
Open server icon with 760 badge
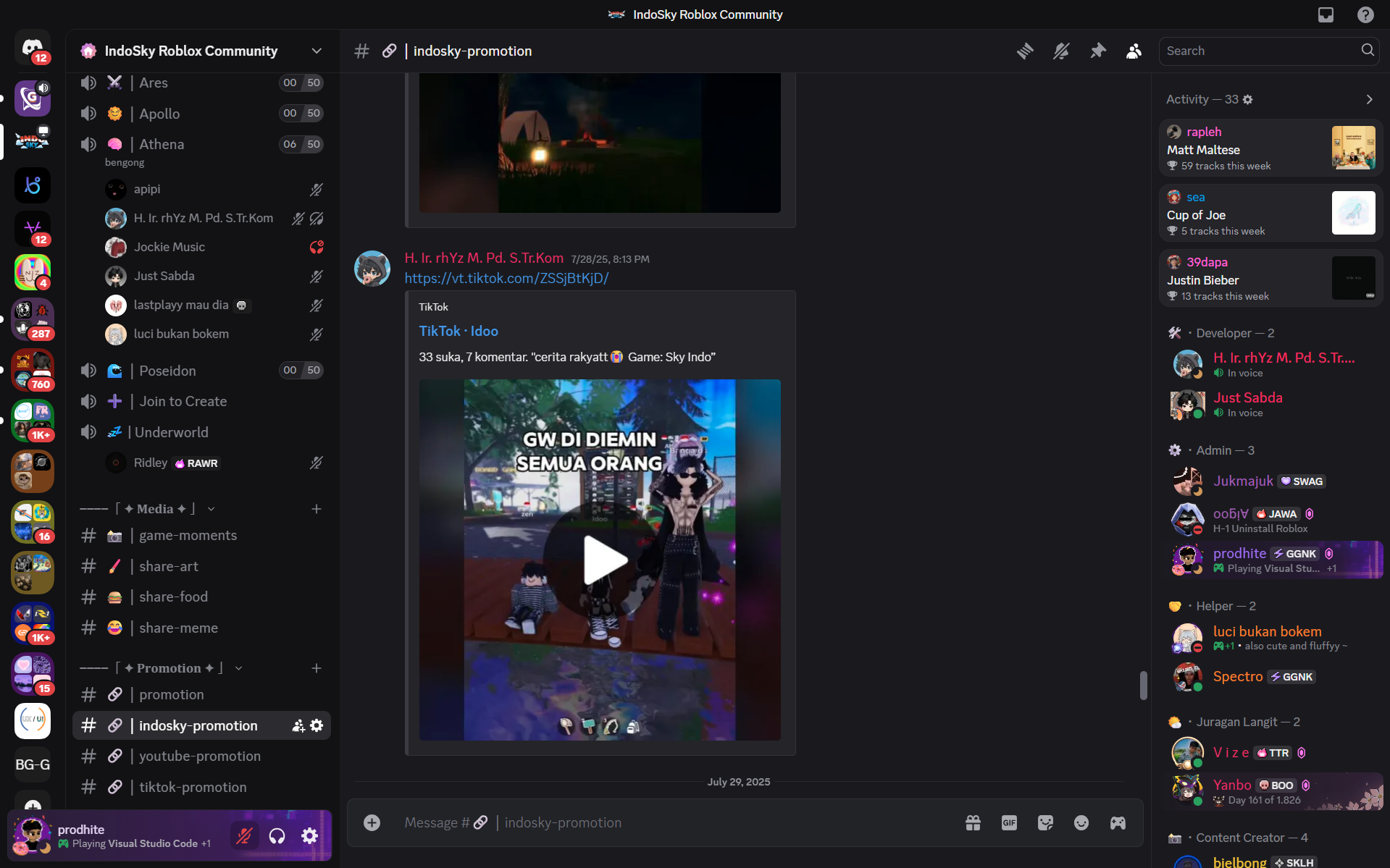[33, 370]
